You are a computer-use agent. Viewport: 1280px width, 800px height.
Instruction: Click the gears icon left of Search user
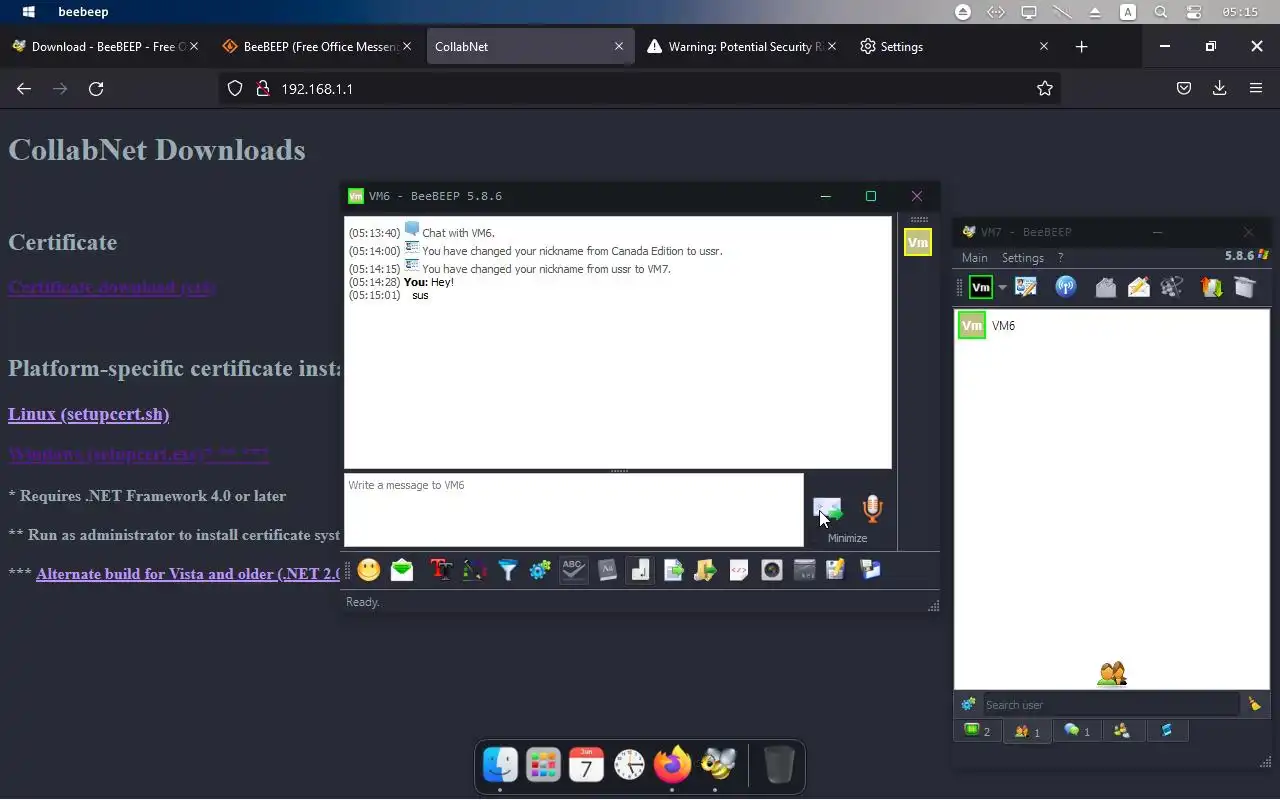click(968, 705)
